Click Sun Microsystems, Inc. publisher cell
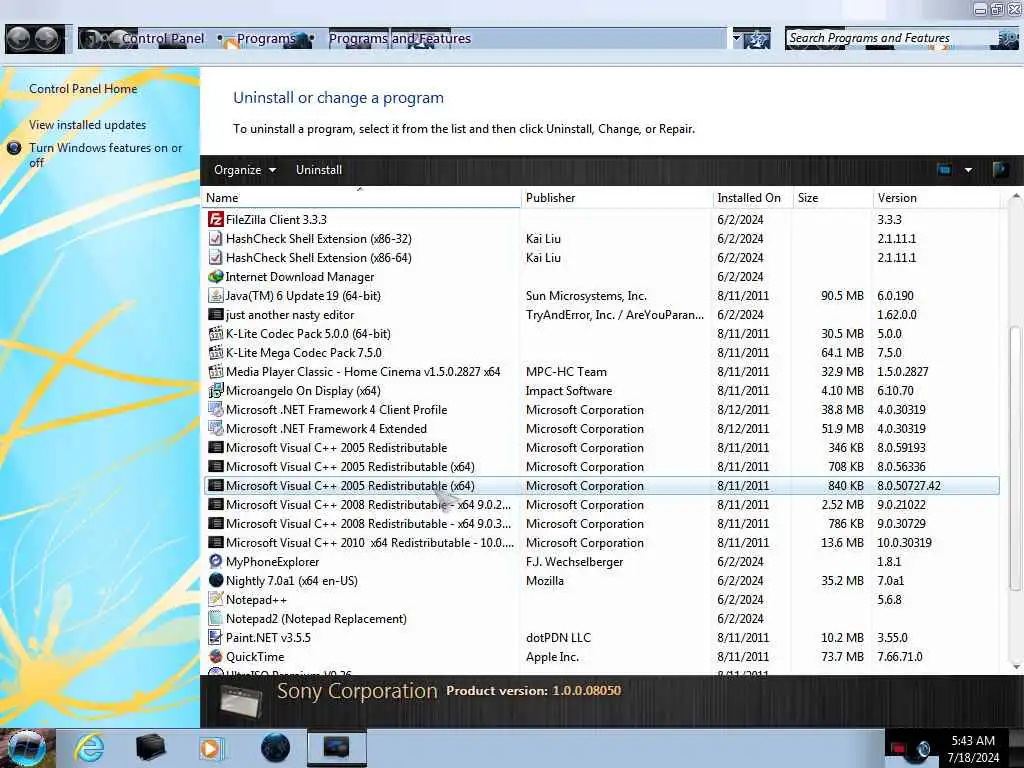The height and width of the screenshot is (768, 1024). (586, 295)
